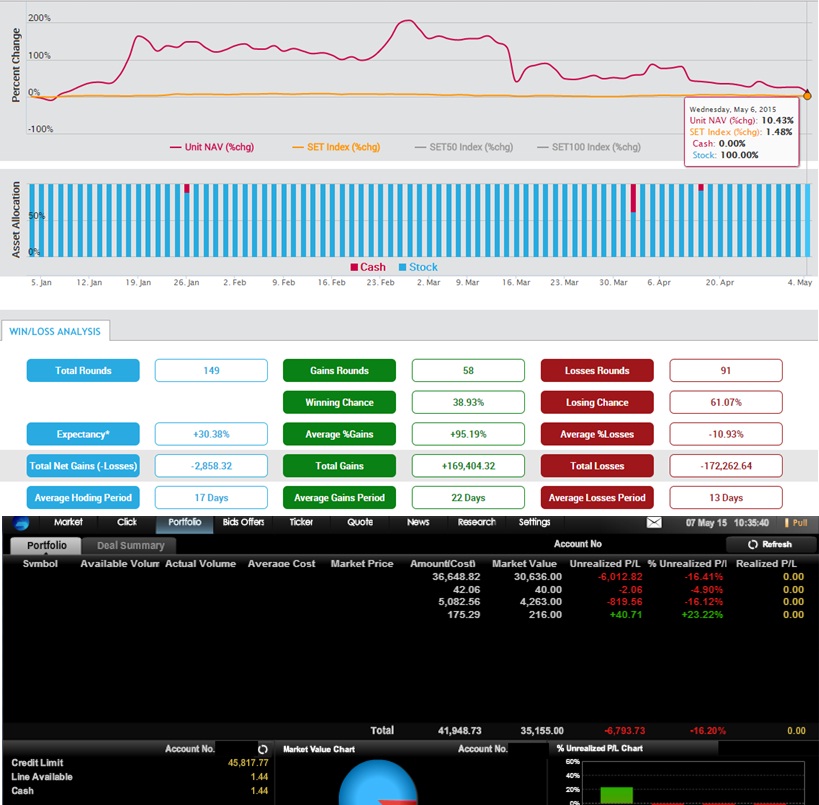Click the 61.07% losing chance value
This screenshot has width=819, height=805.
tap(726, 402)
